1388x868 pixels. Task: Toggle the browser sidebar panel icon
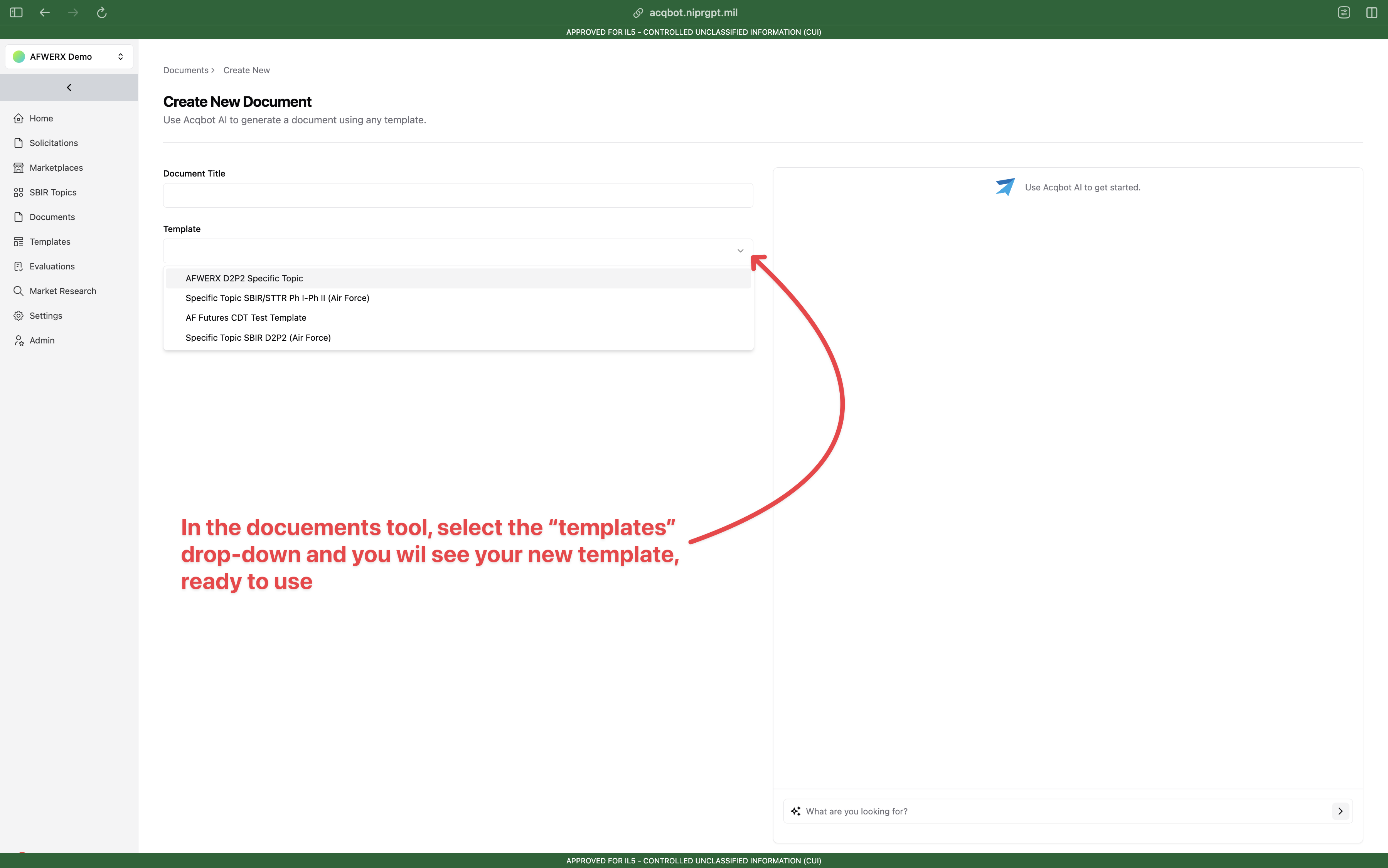[x=16, y=13]
